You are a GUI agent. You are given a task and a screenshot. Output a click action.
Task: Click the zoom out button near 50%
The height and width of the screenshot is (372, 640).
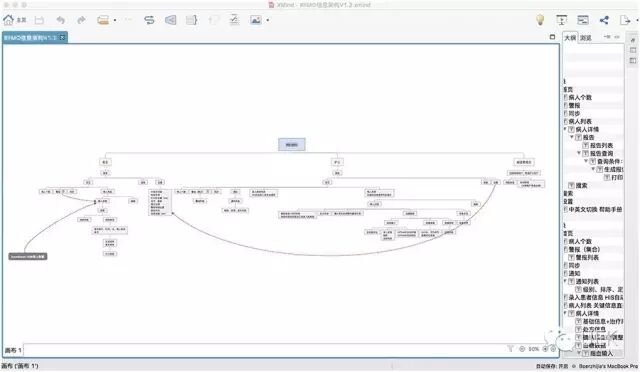pos(522,349)
